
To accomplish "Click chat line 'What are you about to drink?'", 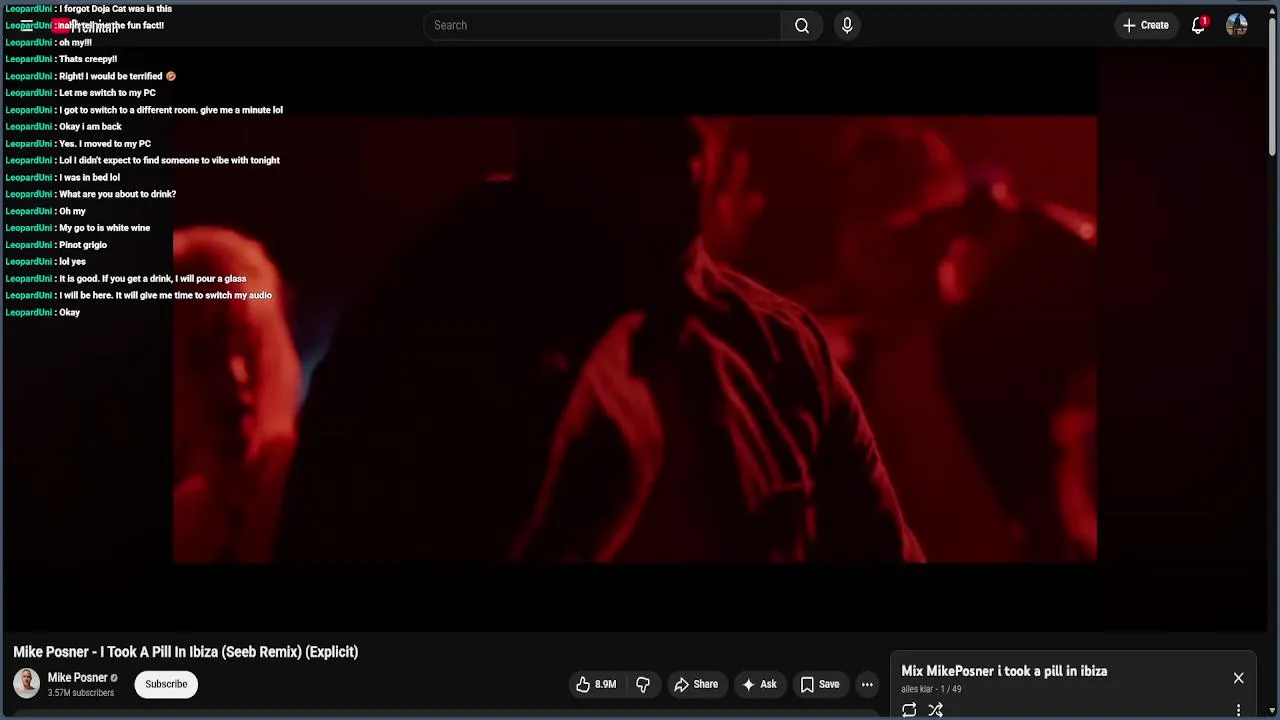I will tap(117, 194).
